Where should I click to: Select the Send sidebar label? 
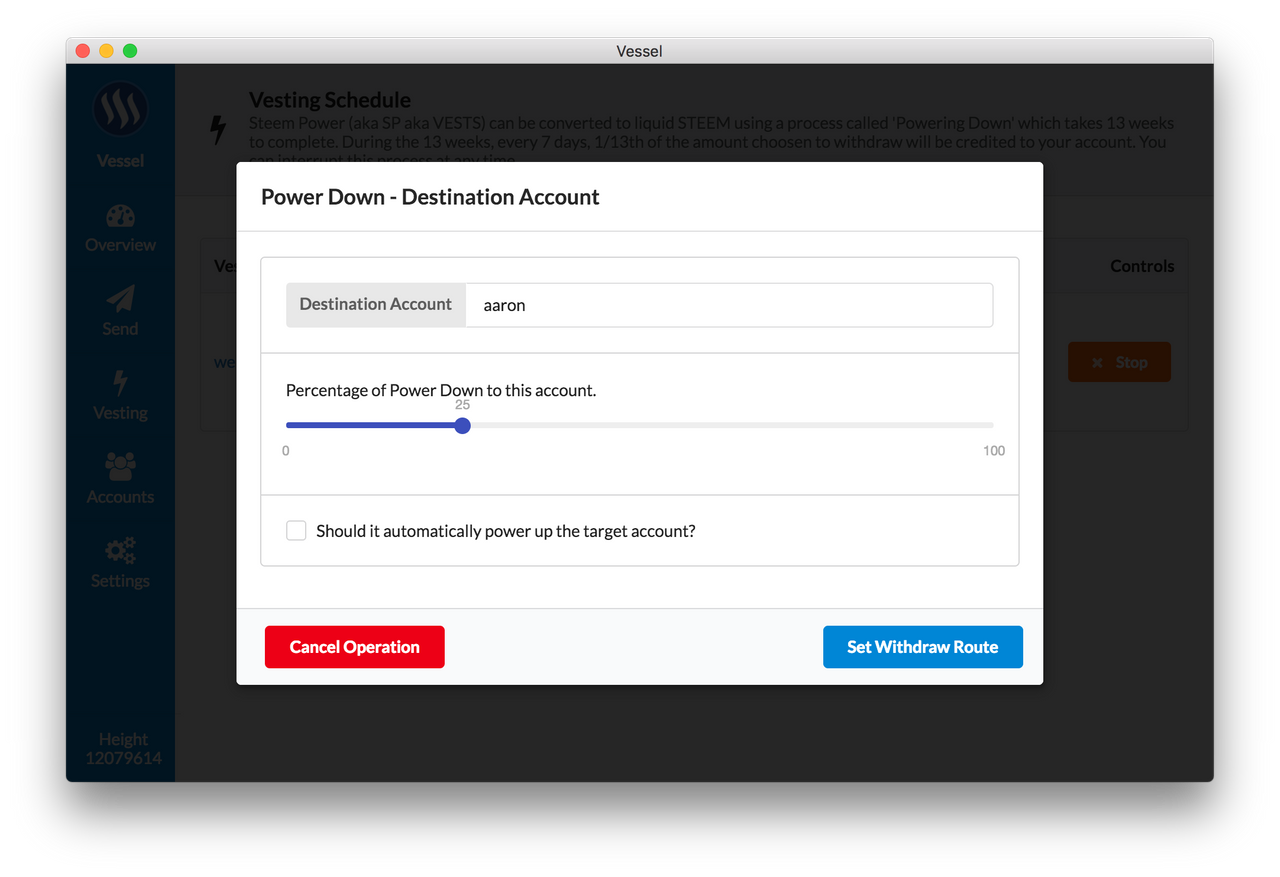pos(120,329)
